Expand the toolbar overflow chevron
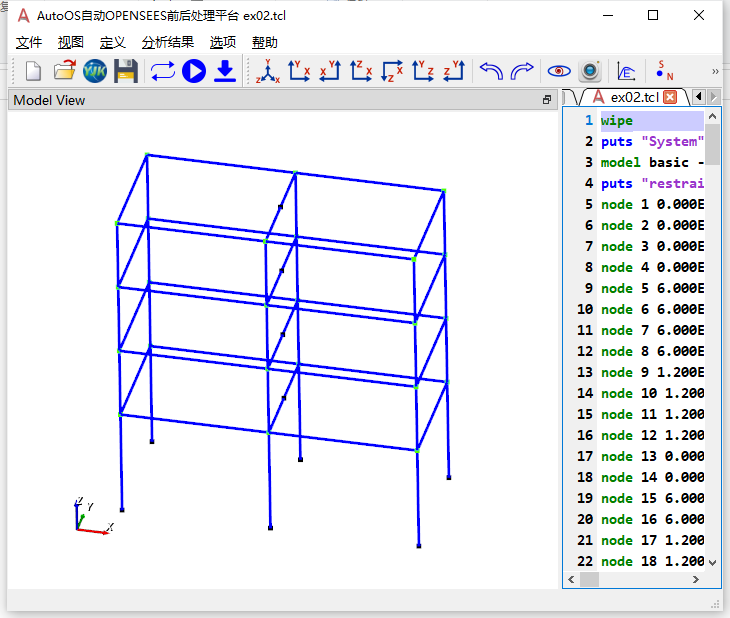730x618 pixels. coord(715,71)
